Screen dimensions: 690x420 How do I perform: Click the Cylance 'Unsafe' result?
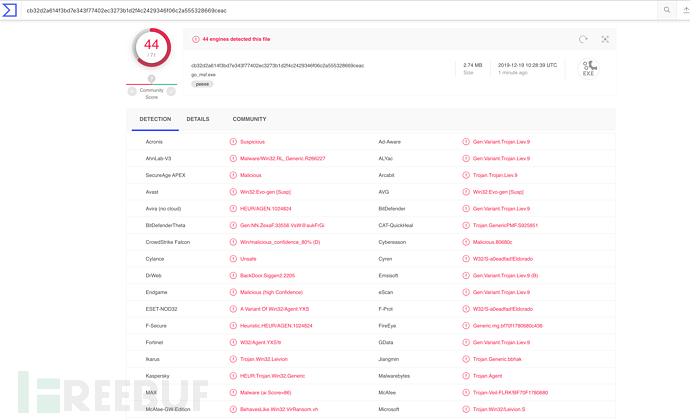point(248,259)
